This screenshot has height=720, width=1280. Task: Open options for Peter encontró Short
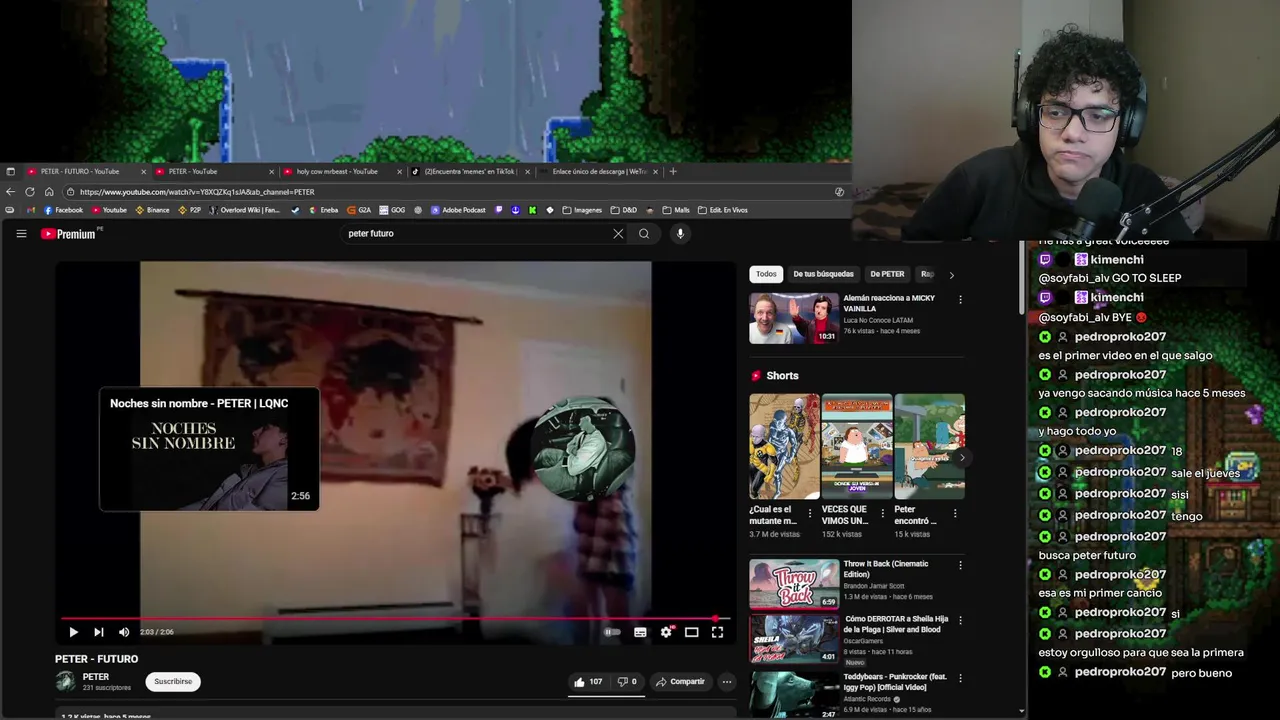point(955,513)
